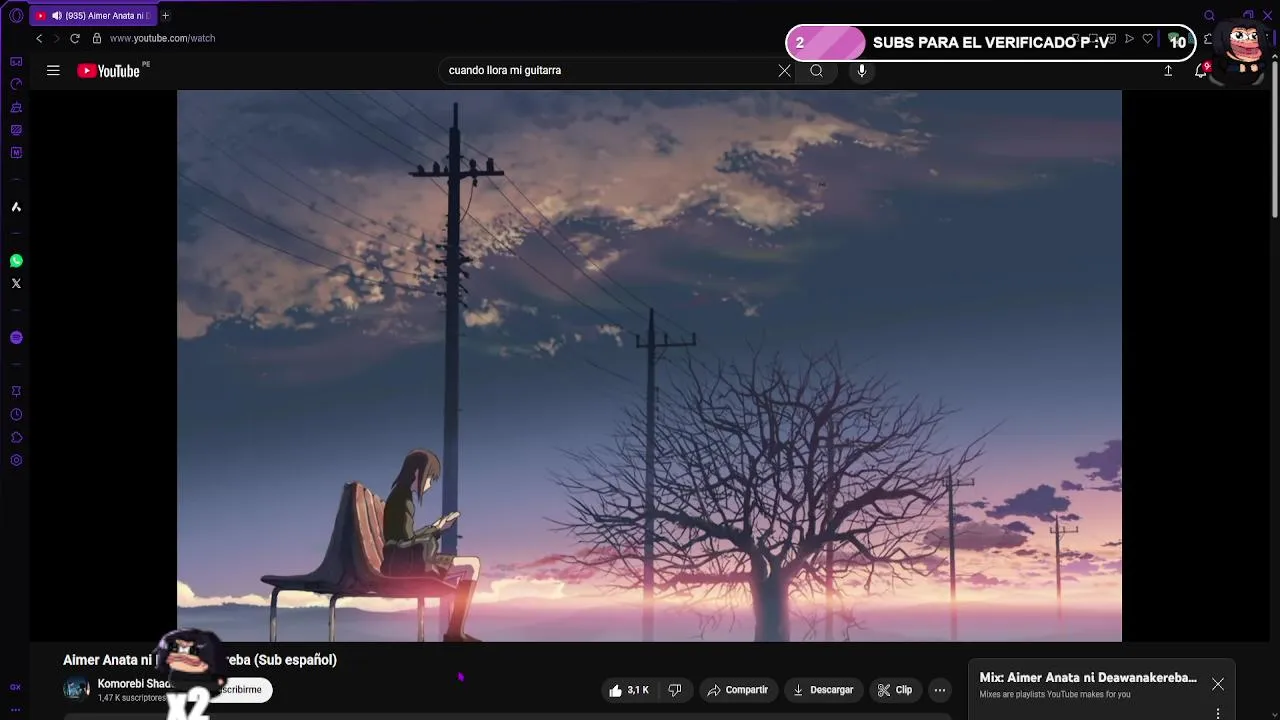Screen dimensions: 1280x720
Task: Clear the search query with the X
Action: pyautogui.click(x=784, y=71)
